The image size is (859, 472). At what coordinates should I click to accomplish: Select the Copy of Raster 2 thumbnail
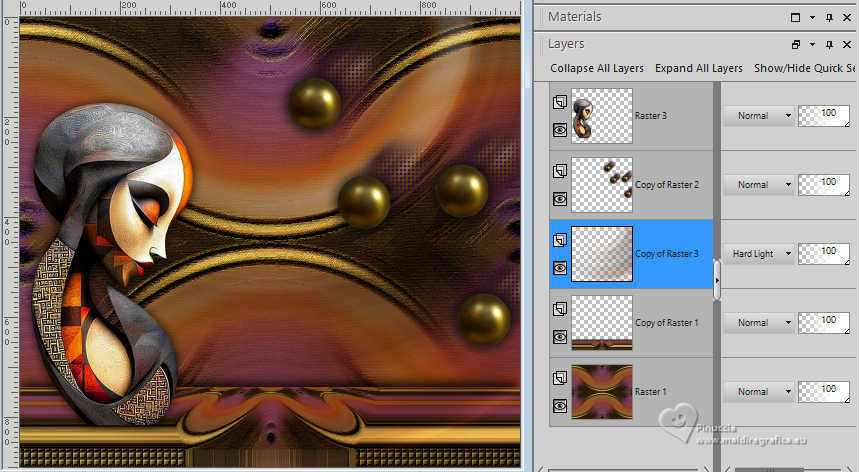click(x=602, y=185)
